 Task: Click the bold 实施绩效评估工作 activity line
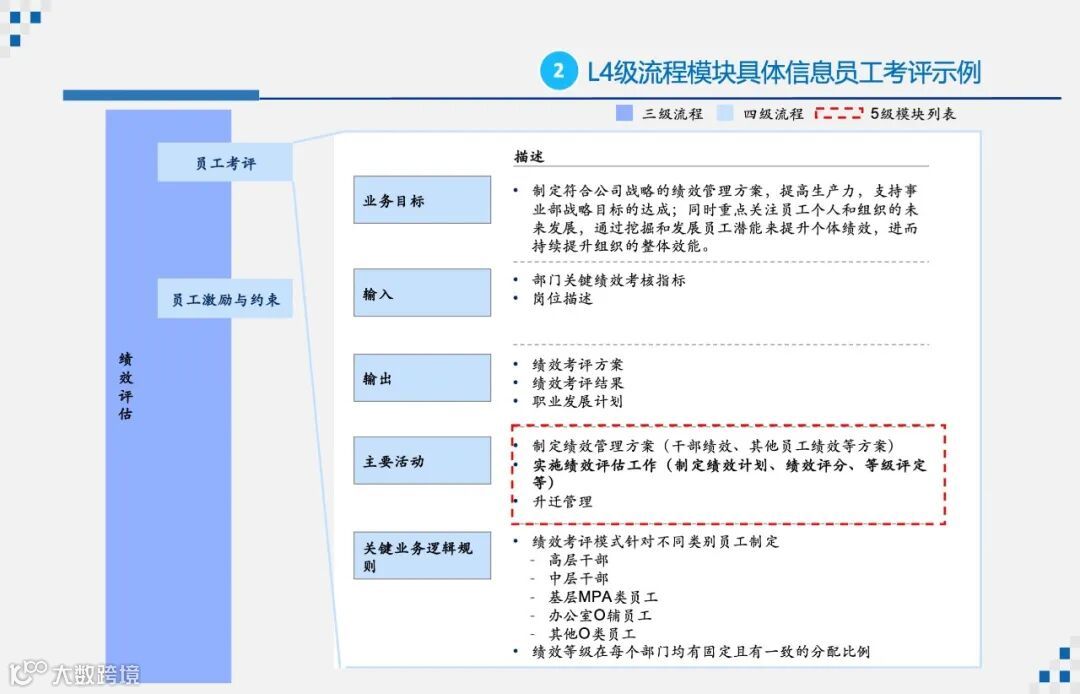[729, 474]
